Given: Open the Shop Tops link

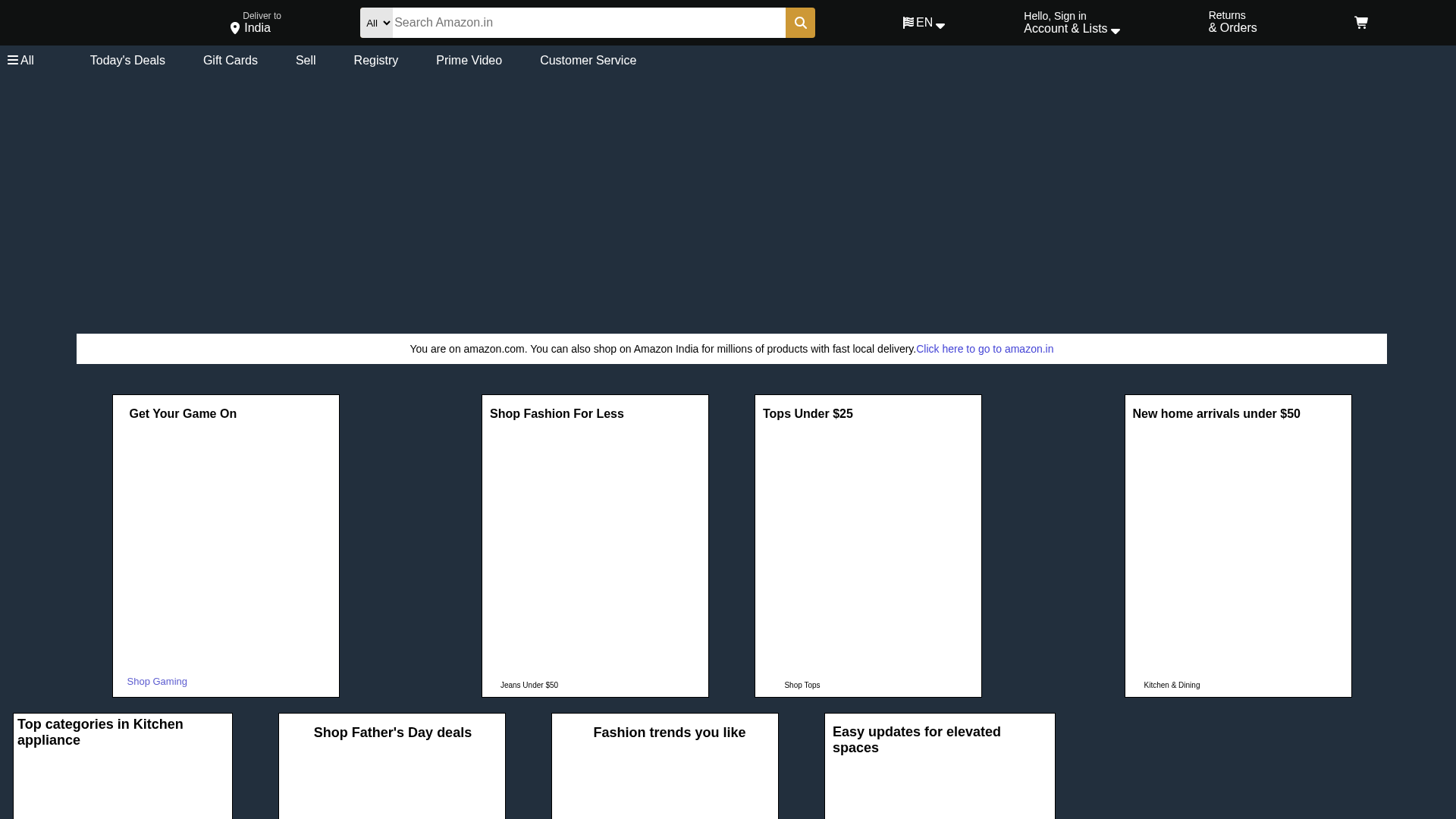Looking at the screenshot, I should 802,686.
